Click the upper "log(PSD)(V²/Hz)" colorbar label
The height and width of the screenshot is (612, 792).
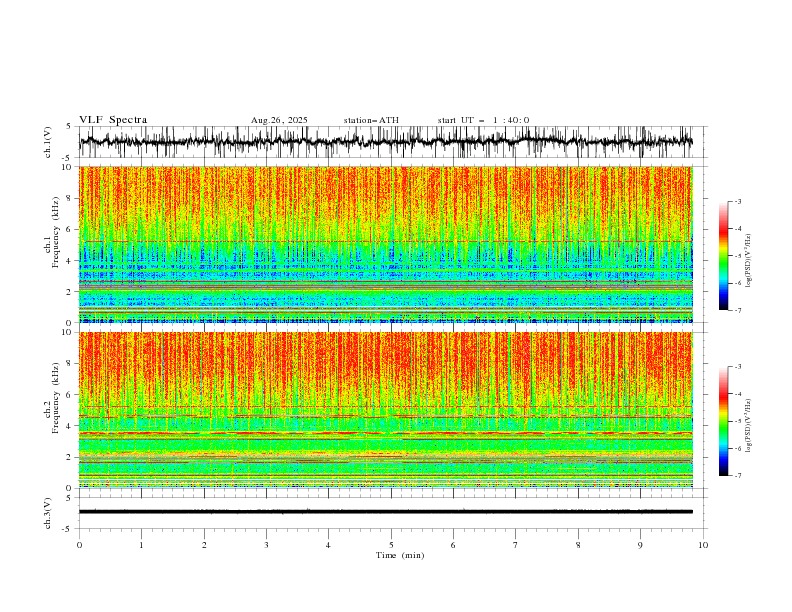[749, 261]
